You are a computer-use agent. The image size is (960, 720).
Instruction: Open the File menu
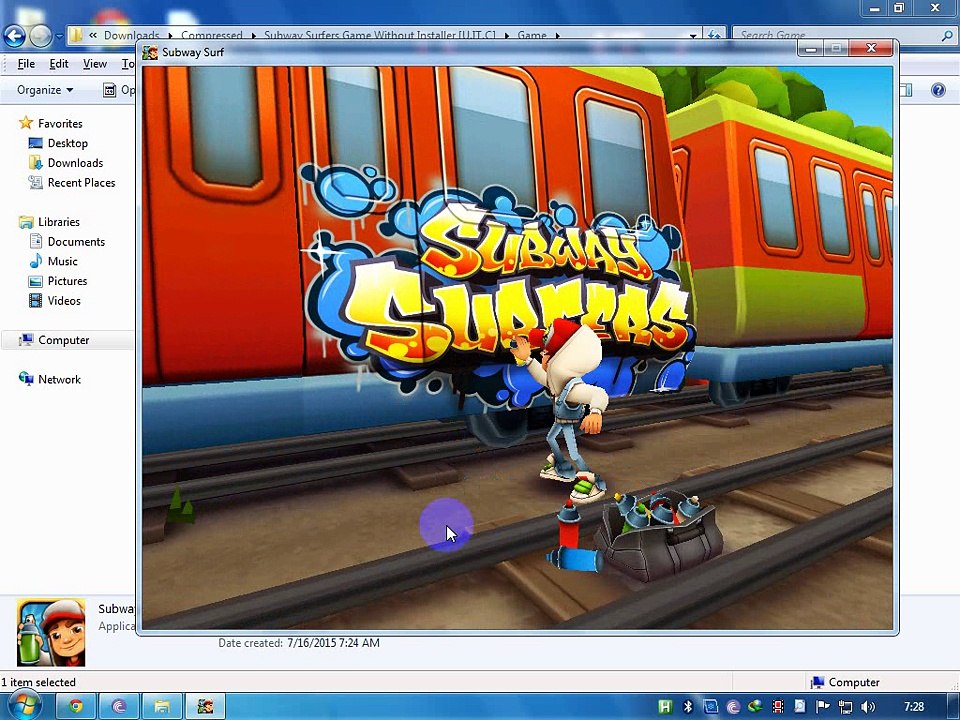26,64
